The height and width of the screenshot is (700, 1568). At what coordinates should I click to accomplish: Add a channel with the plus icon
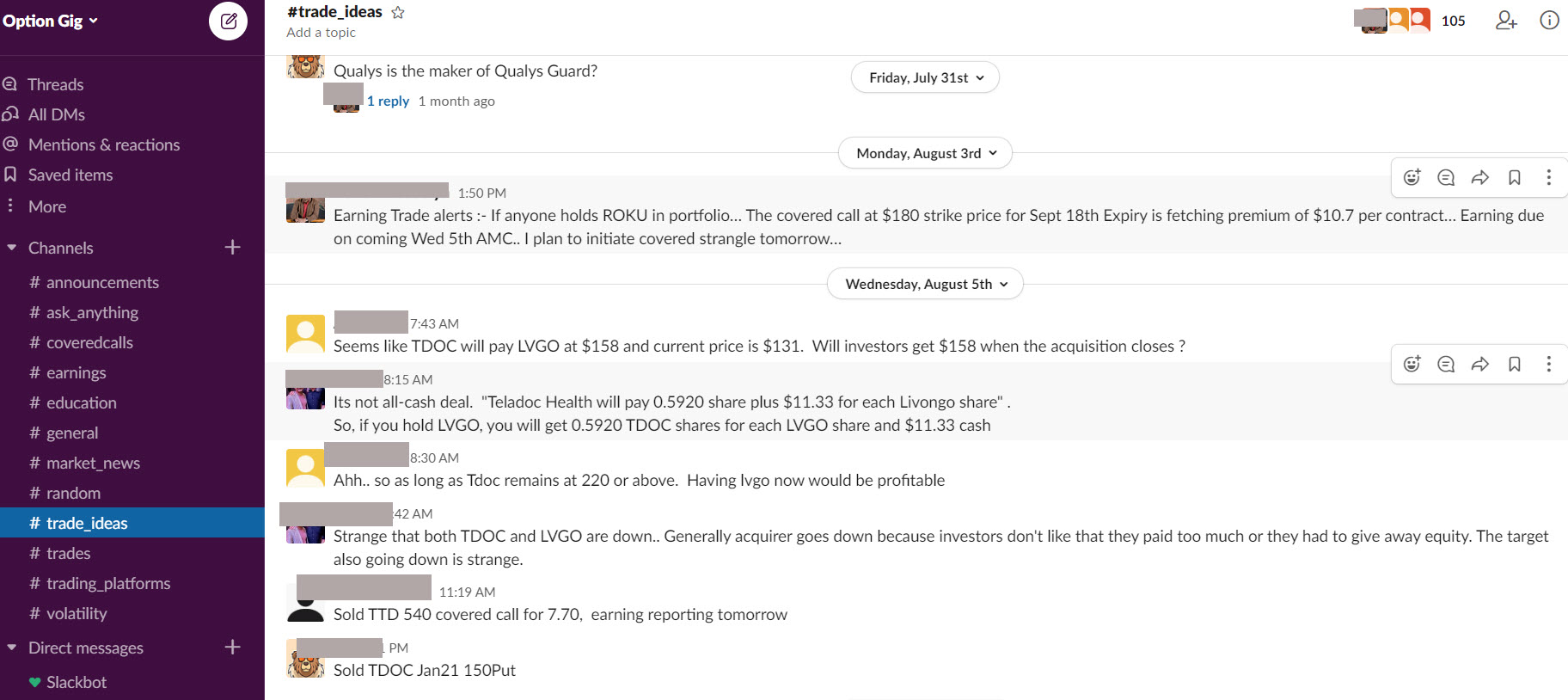pyautogui.click(x=232, y=247)
